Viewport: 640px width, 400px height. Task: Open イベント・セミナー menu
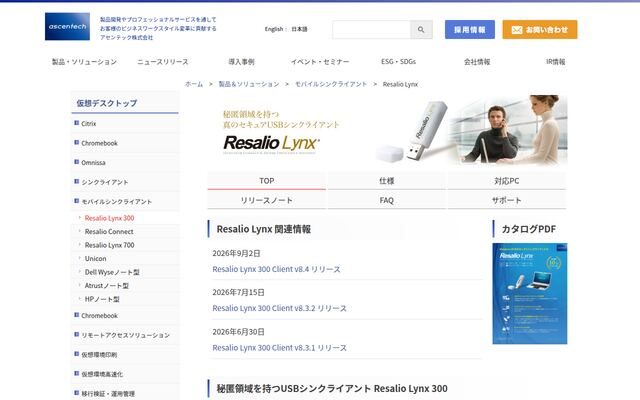320,62
